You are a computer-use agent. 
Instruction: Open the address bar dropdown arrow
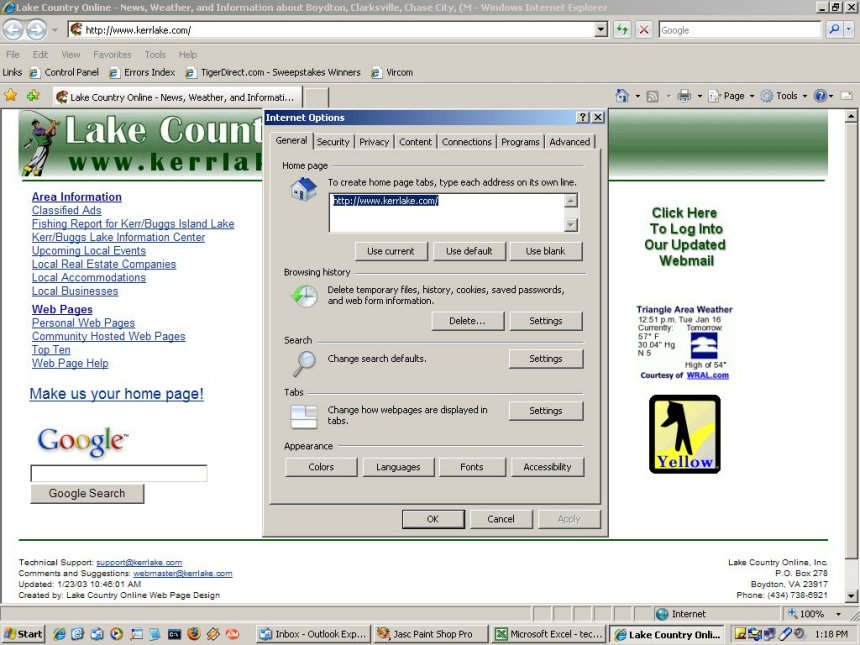click(601, 30)
